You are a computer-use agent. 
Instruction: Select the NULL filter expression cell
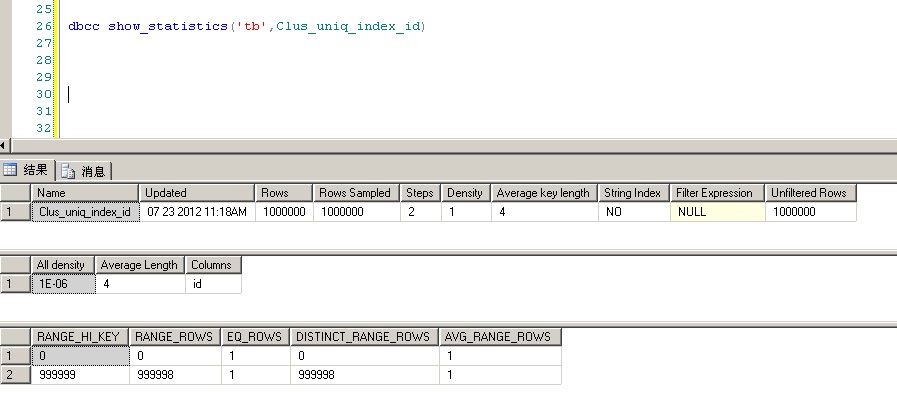tap(717, 212)
